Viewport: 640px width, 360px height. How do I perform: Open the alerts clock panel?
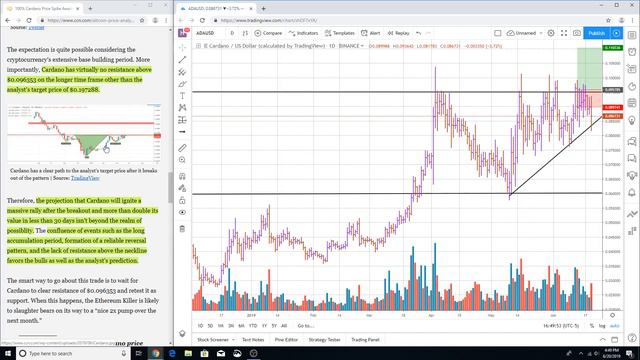point(632,52)
